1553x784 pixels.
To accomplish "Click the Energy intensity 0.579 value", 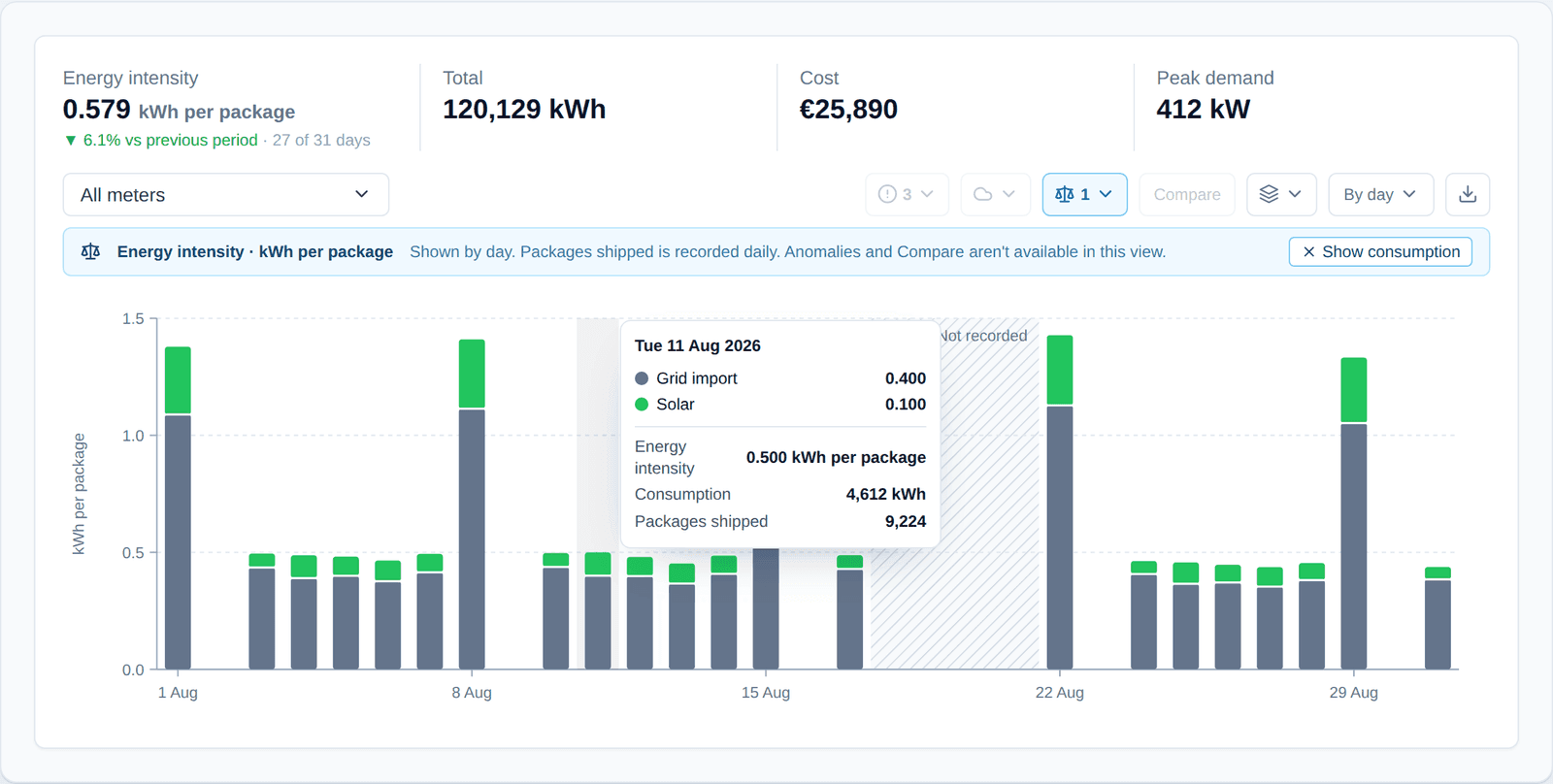I will pos(97,110).
